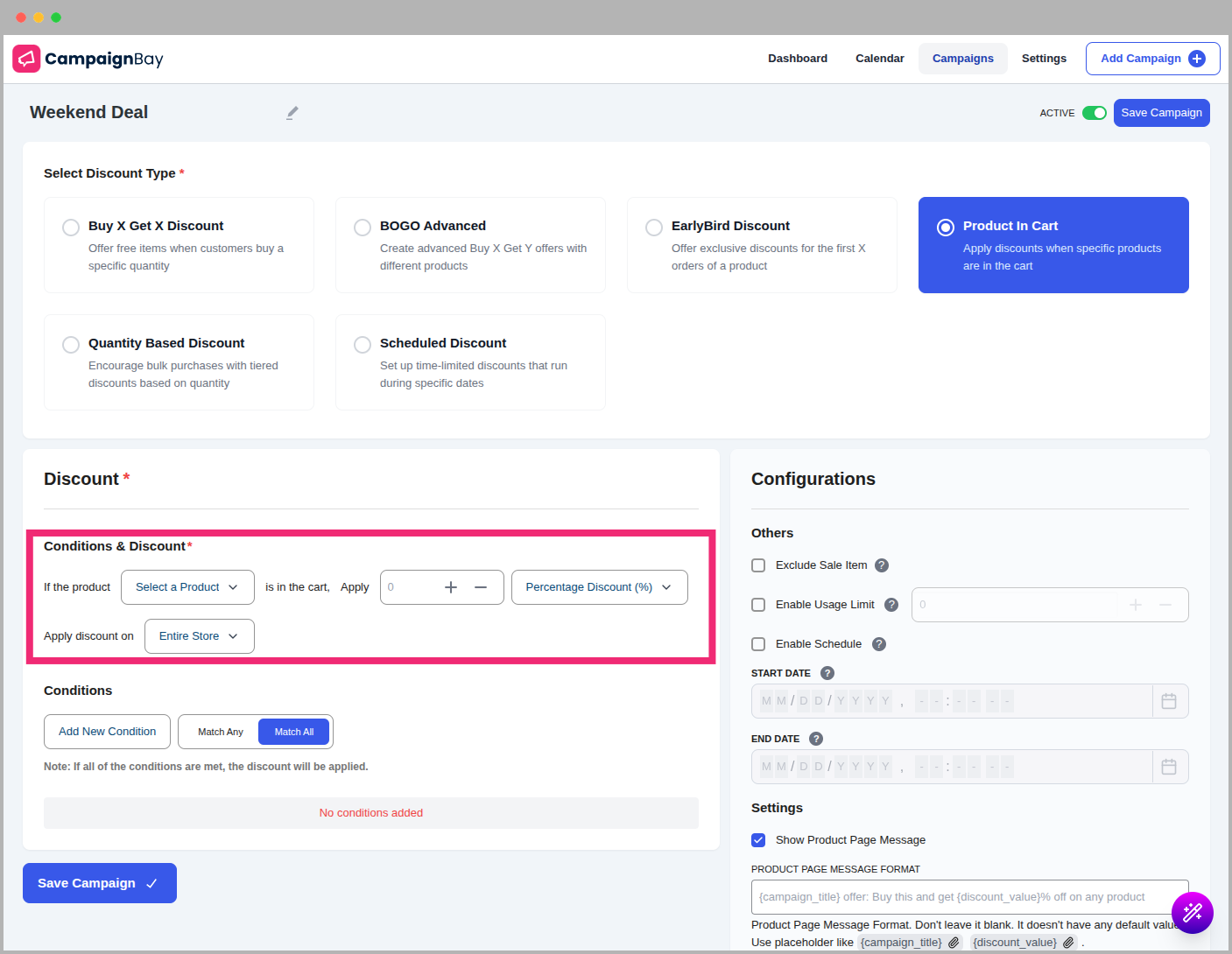Click the Add New Condition button
Screen dimensions: 1232x954
[107, 732]
